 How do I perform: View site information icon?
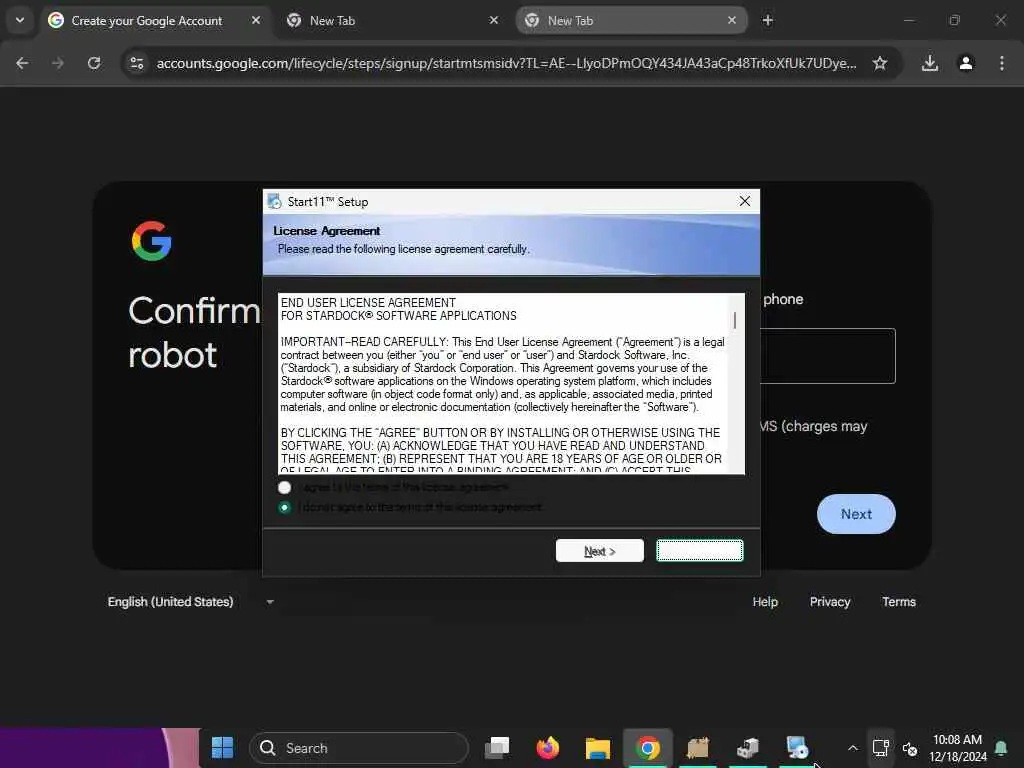[x=136, y=63]
